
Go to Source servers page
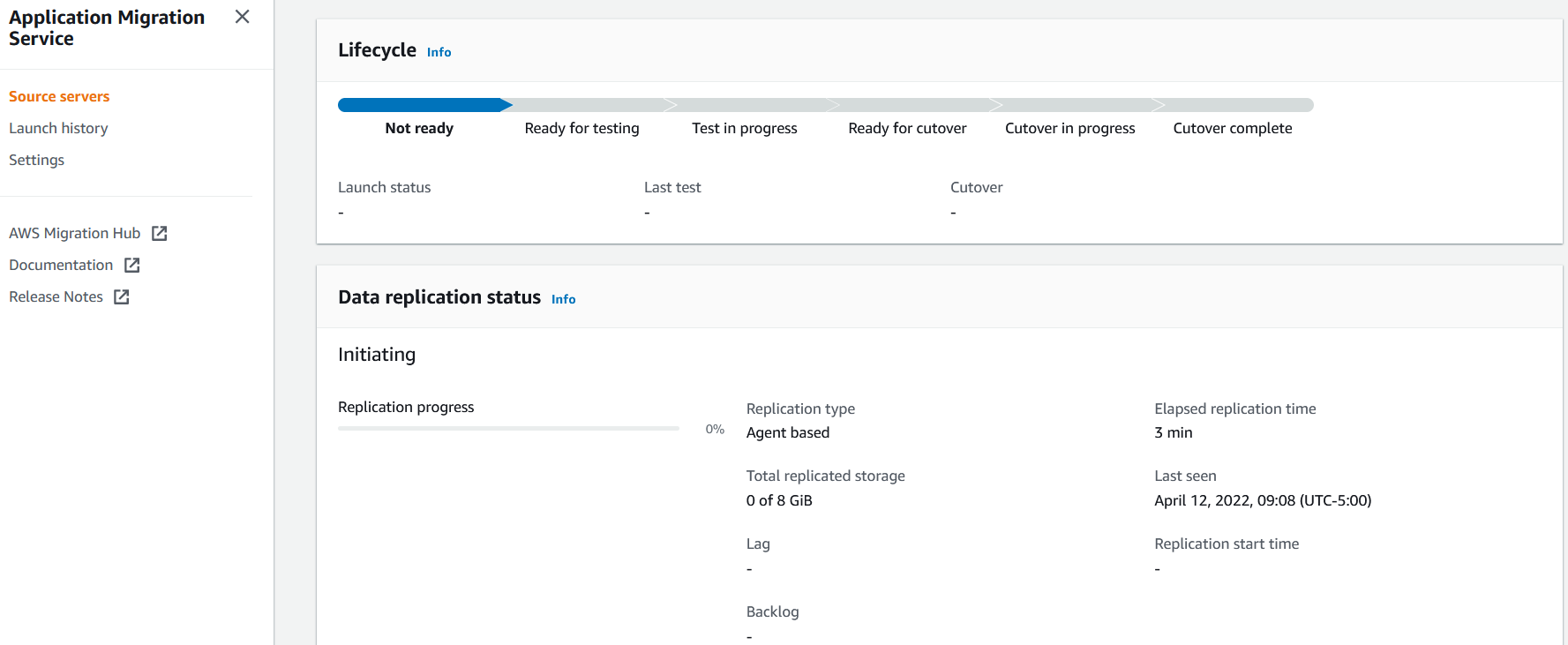pos(59,96)
